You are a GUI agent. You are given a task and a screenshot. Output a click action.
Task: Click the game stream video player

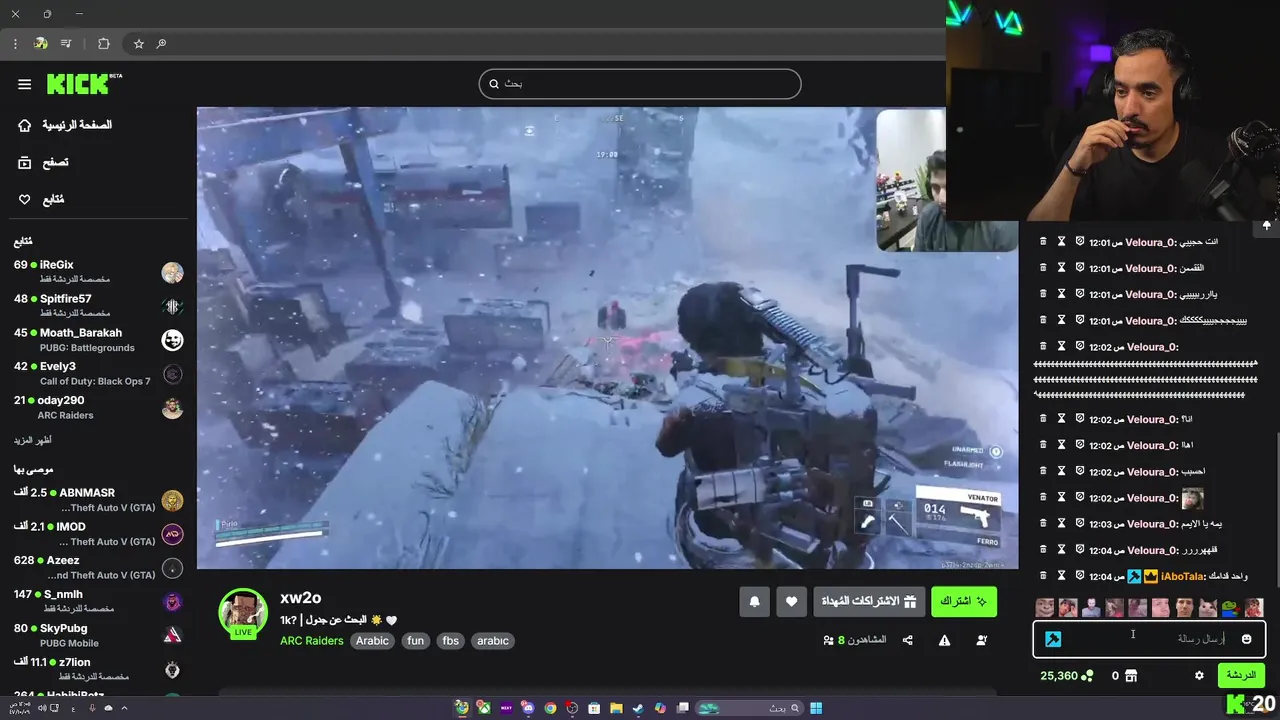point(607,338)
